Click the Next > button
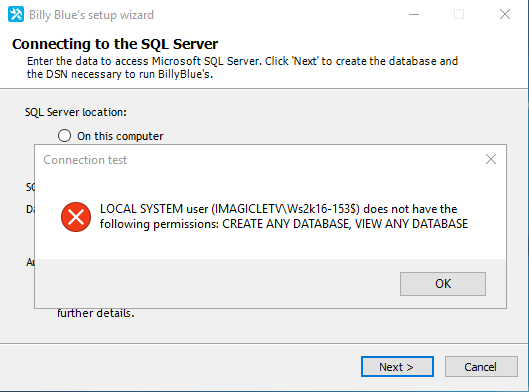 [x=397, y=366]
